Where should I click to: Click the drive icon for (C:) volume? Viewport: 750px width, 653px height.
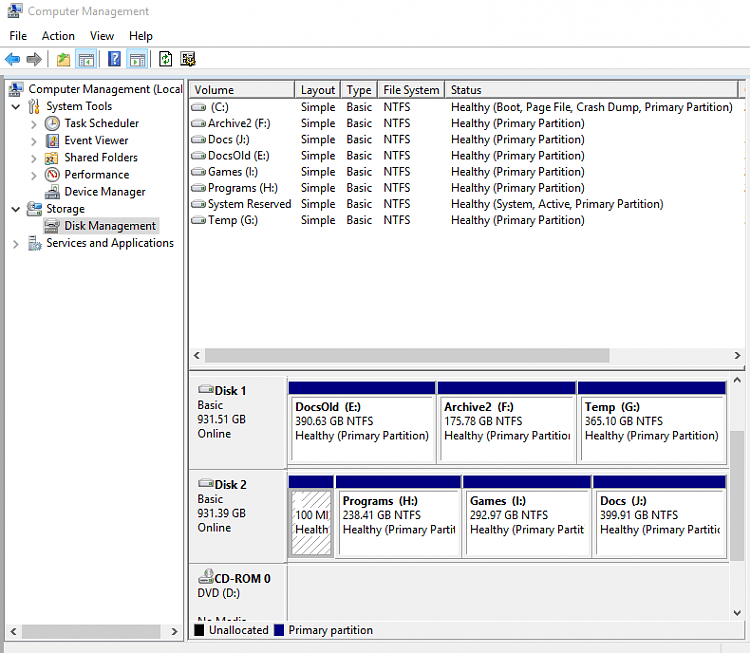199,107
